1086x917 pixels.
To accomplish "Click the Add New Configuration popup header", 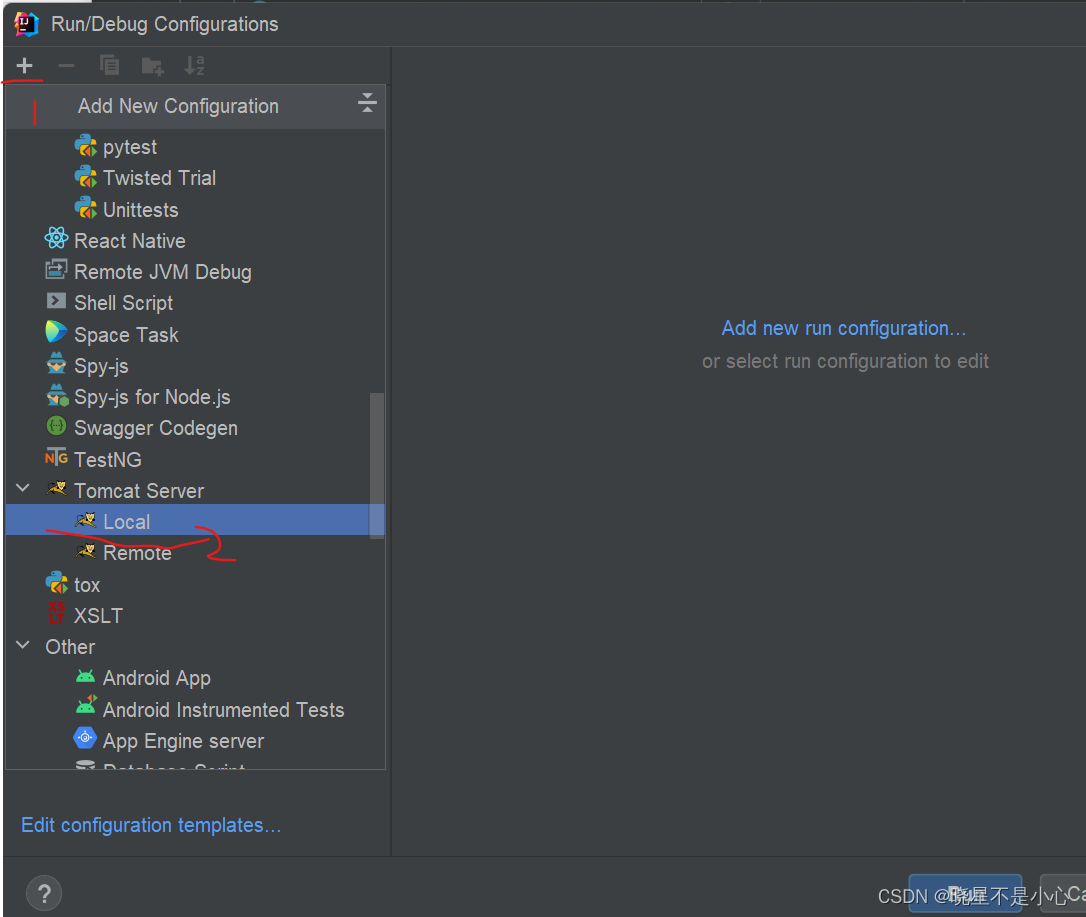I will point(195,107).
